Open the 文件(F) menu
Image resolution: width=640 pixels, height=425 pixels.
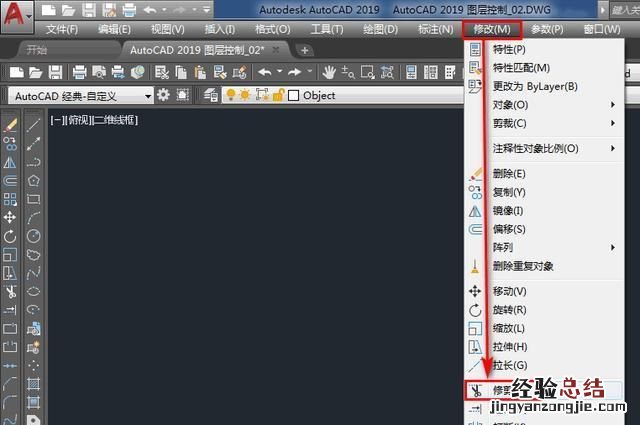tap(62, 29)
